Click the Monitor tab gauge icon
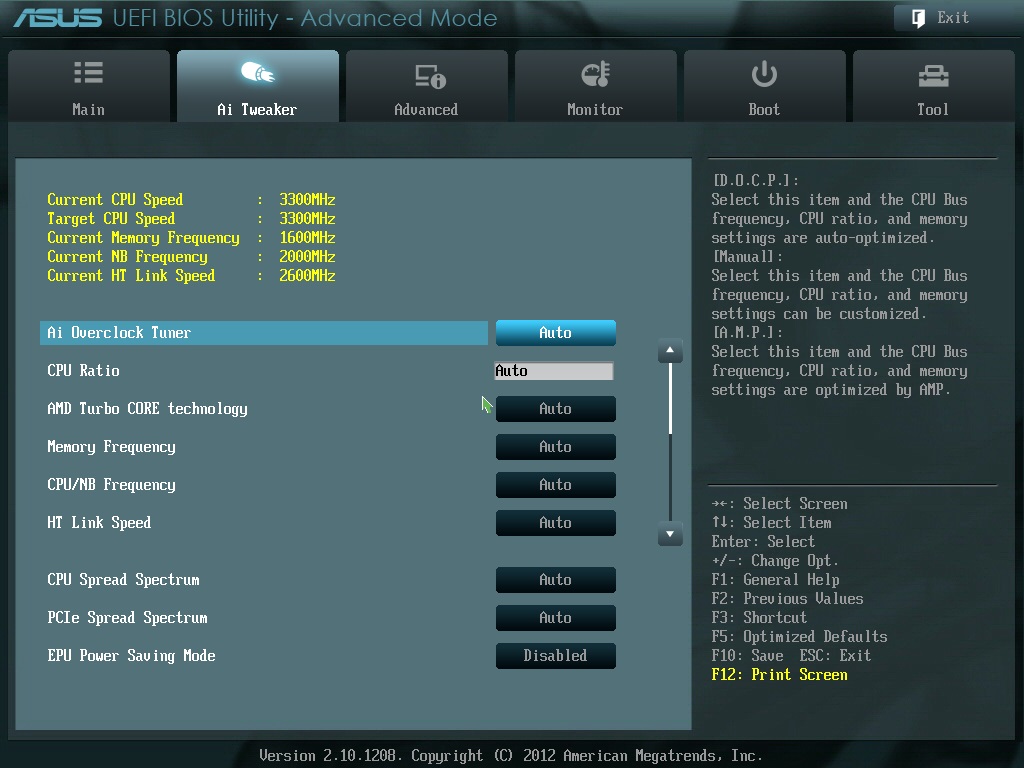This screenshot has height=768, width=1024. 595,74
